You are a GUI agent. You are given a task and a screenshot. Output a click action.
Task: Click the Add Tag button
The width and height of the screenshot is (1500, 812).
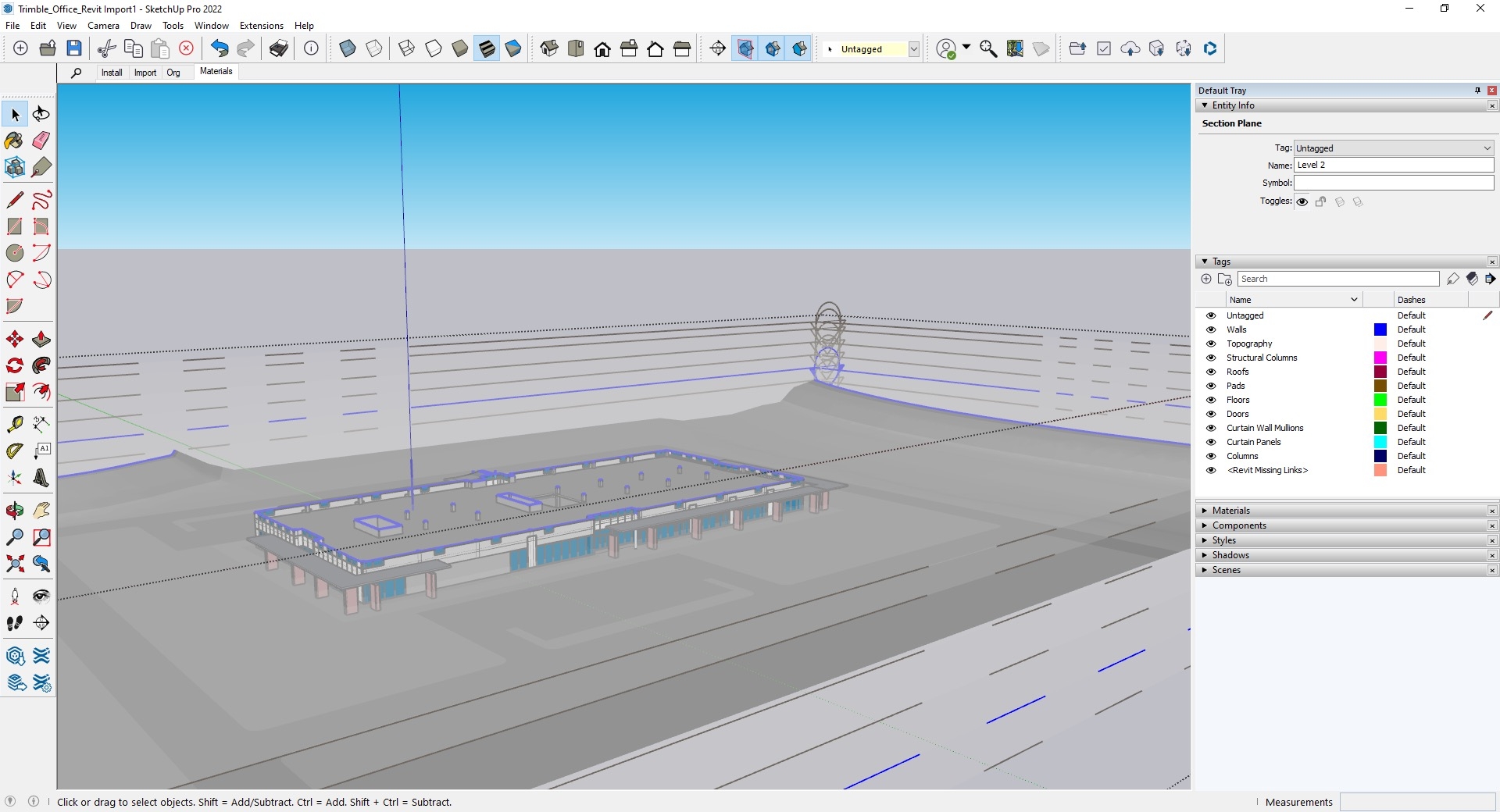coord(1206,279)
